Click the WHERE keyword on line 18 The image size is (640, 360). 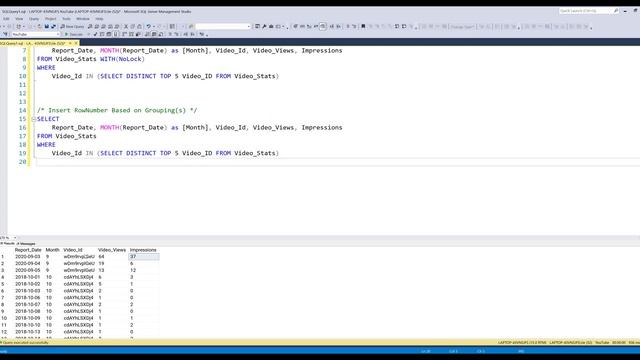tap(46, 144)
